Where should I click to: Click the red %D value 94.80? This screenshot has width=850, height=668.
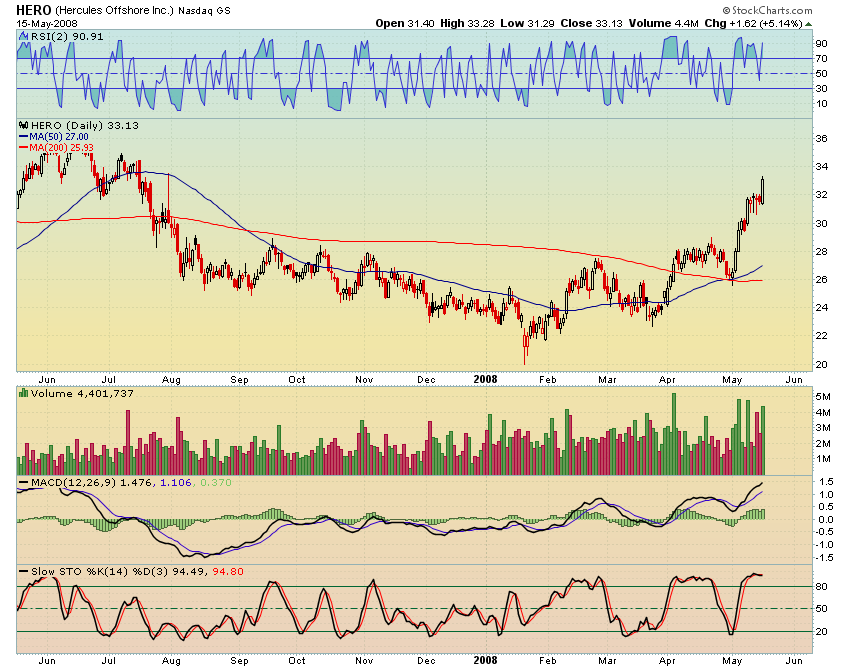(228, 571)
